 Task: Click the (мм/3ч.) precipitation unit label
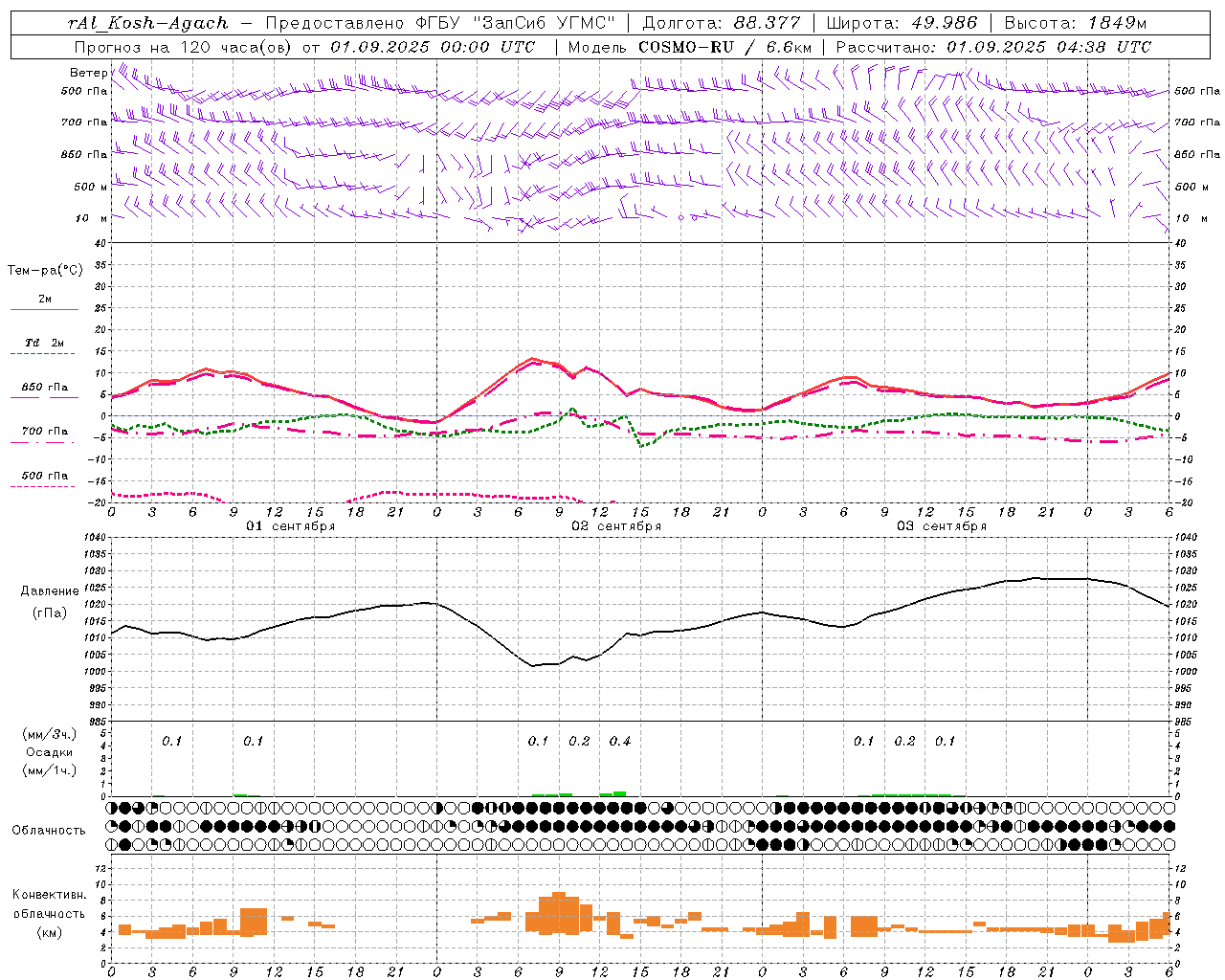[x=50, y=734]
